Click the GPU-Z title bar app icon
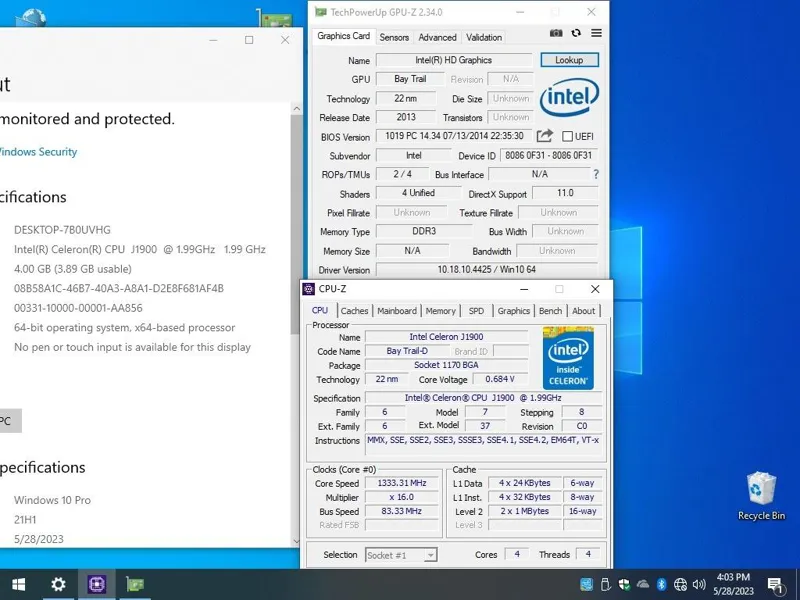Screen dimensions: 800x600 (x=320, y=12)
